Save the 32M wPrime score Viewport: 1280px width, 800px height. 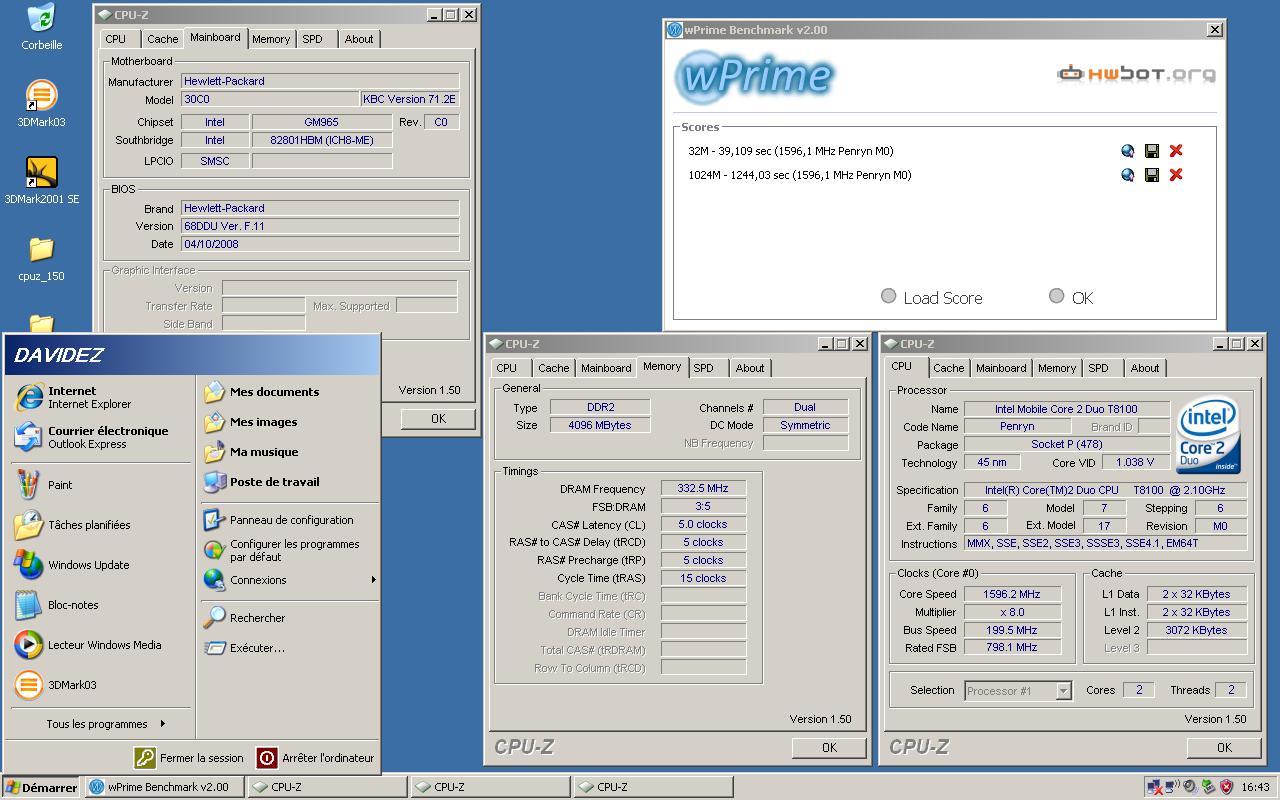click(x=1152, y=151)
